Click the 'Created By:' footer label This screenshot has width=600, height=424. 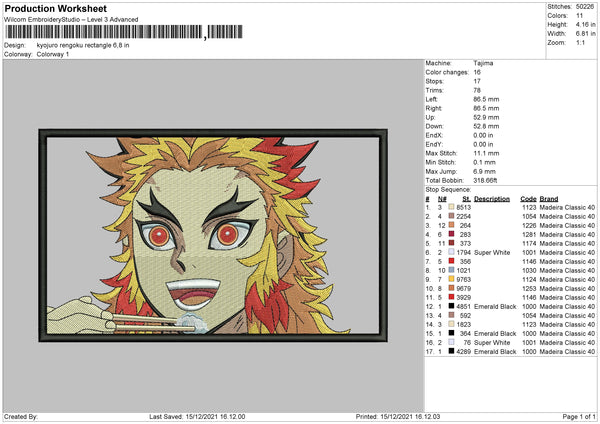pyautogui.click(x=21, y=417)
